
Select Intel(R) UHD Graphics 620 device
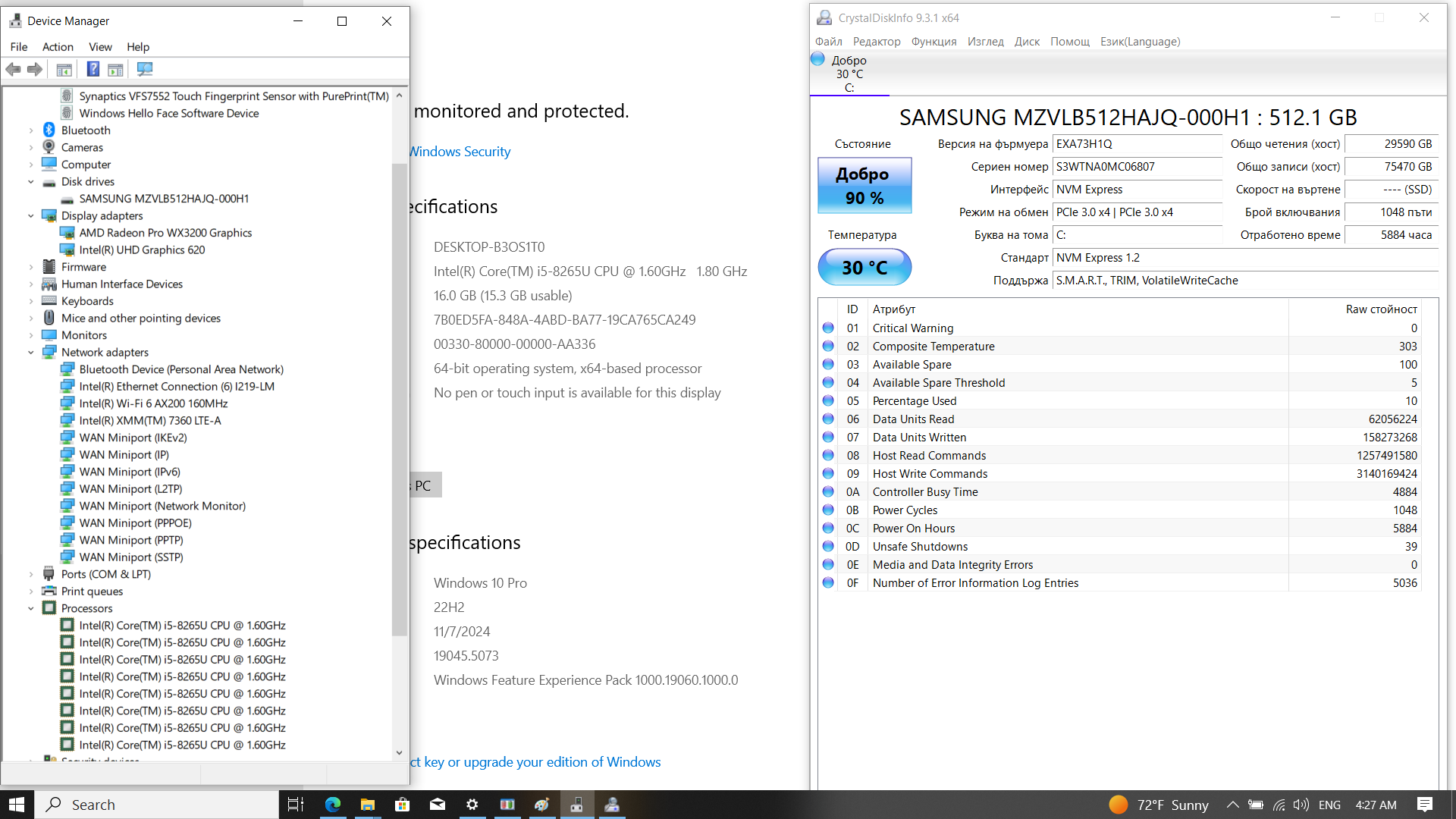(x=142, y=249)
